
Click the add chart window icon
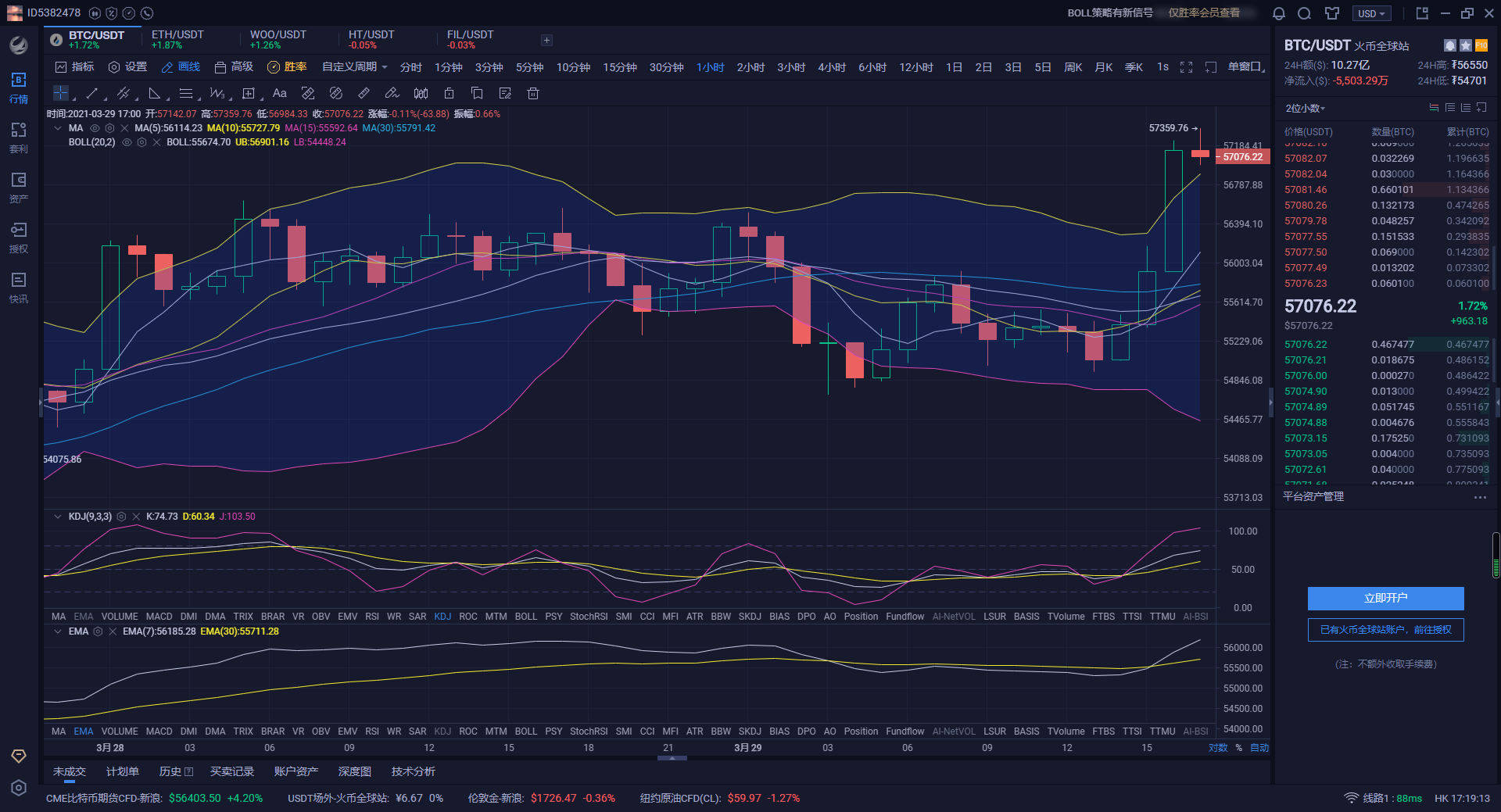coord(1211,67)
